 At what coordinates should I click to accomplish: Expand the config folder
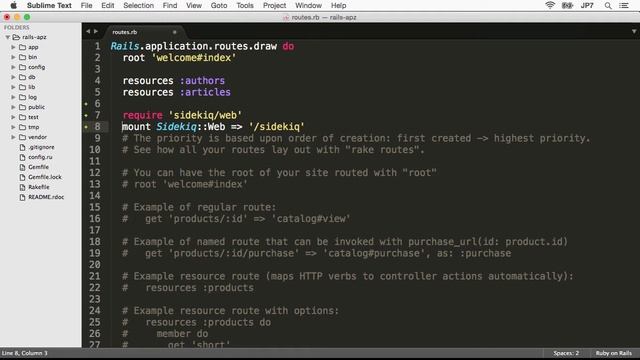tap(13, 67)
